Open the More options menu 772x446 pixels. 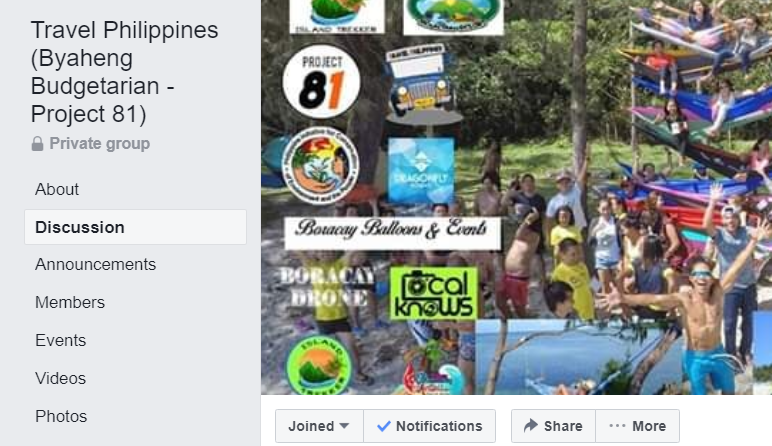click(x=638, y=426)
